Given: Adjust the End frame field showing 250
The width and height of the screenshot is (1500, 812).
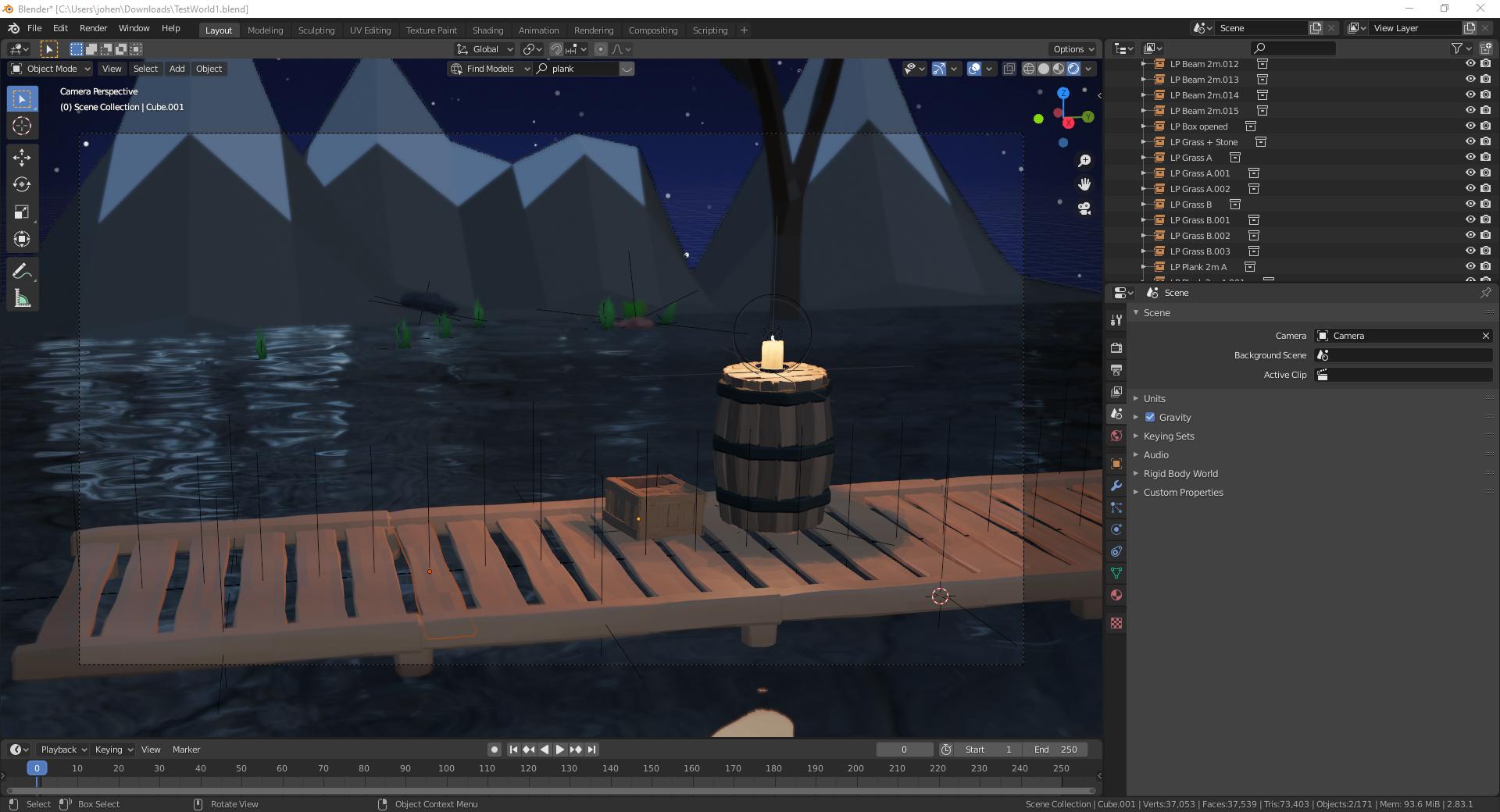Looking at the screenshot, I should pyautogui.click(x=1056, y=749).
